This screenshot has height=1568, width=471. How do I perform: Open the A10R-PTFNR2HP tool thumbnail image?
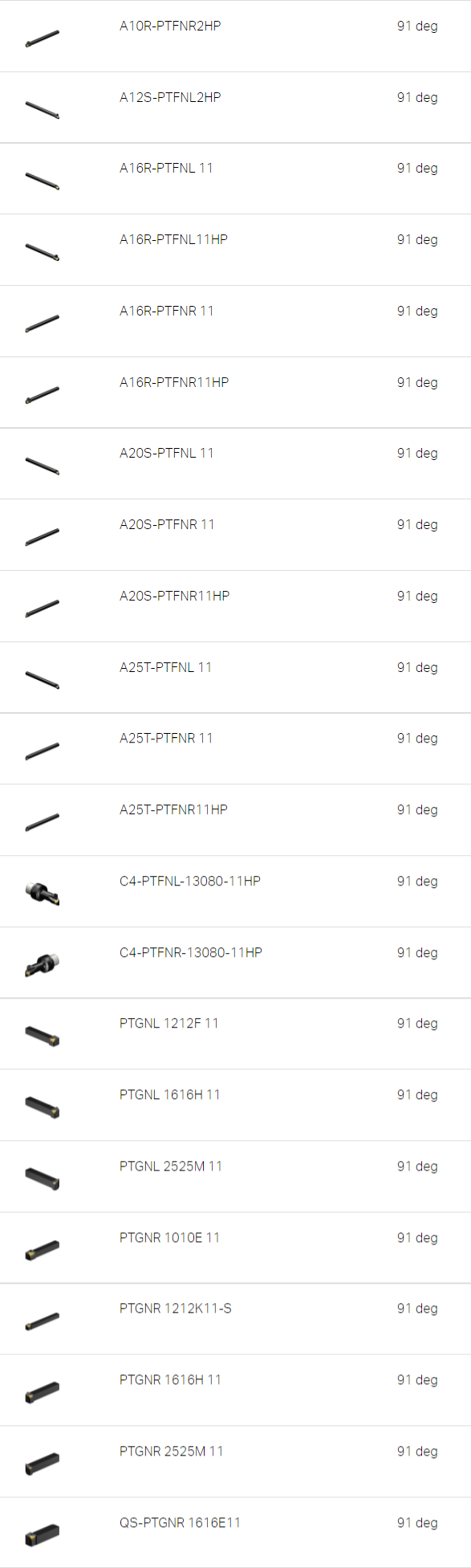43,37
